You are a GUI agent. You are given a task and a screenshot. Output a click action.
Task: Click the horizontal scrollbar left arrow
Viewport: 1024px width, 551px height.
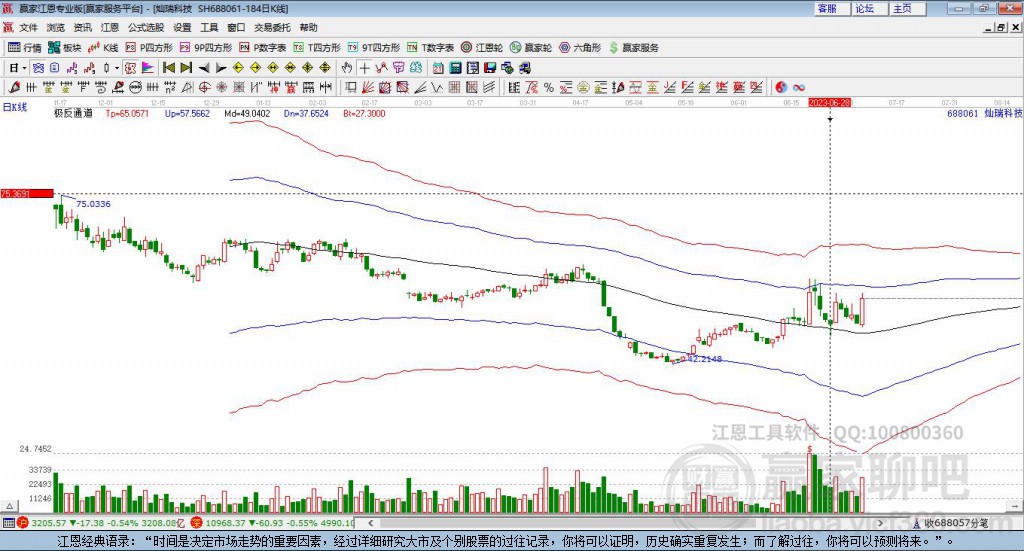coord(370,523)
